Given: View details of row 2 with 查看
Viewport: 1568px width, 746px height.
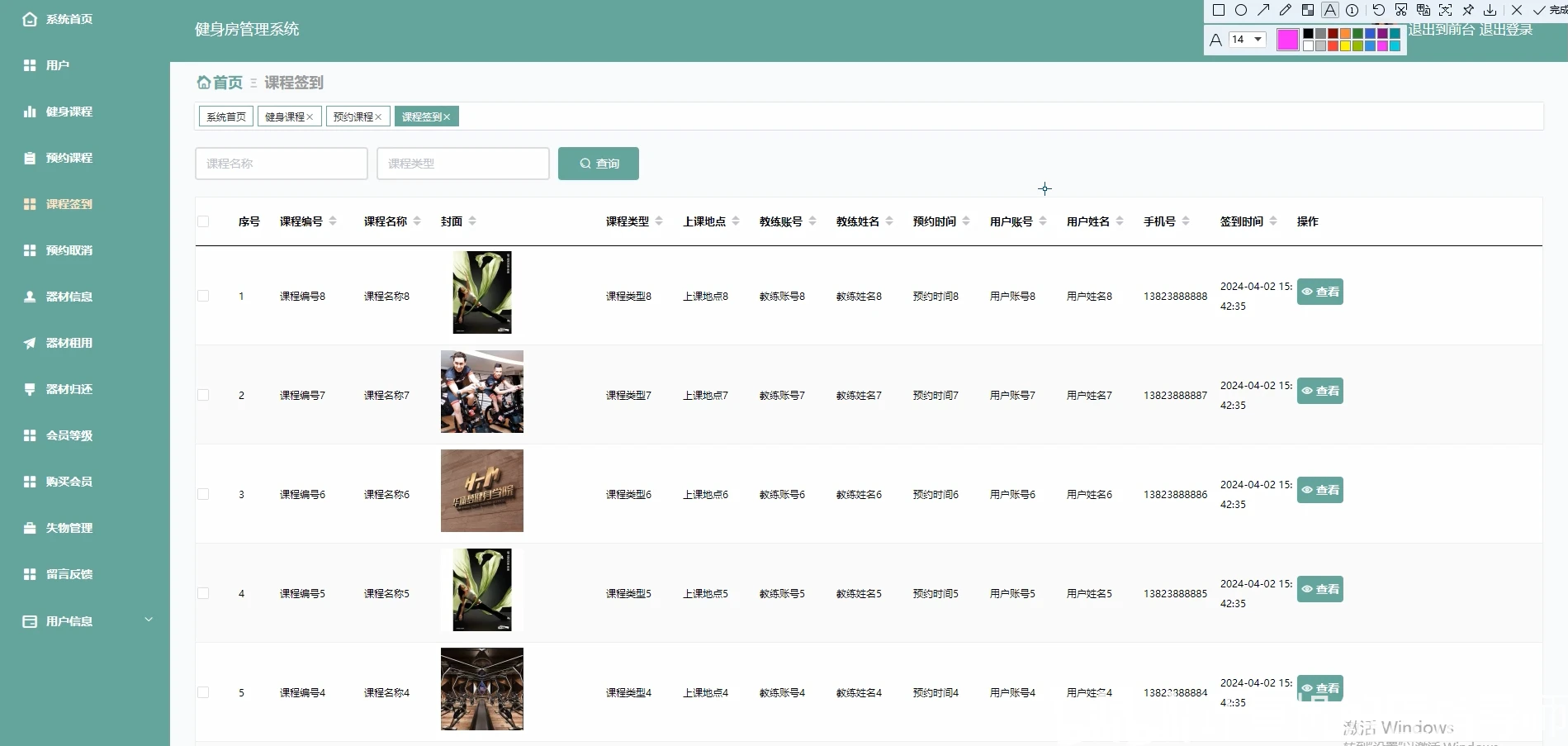Looking at the screenshot, I should tap(1319, 391).
